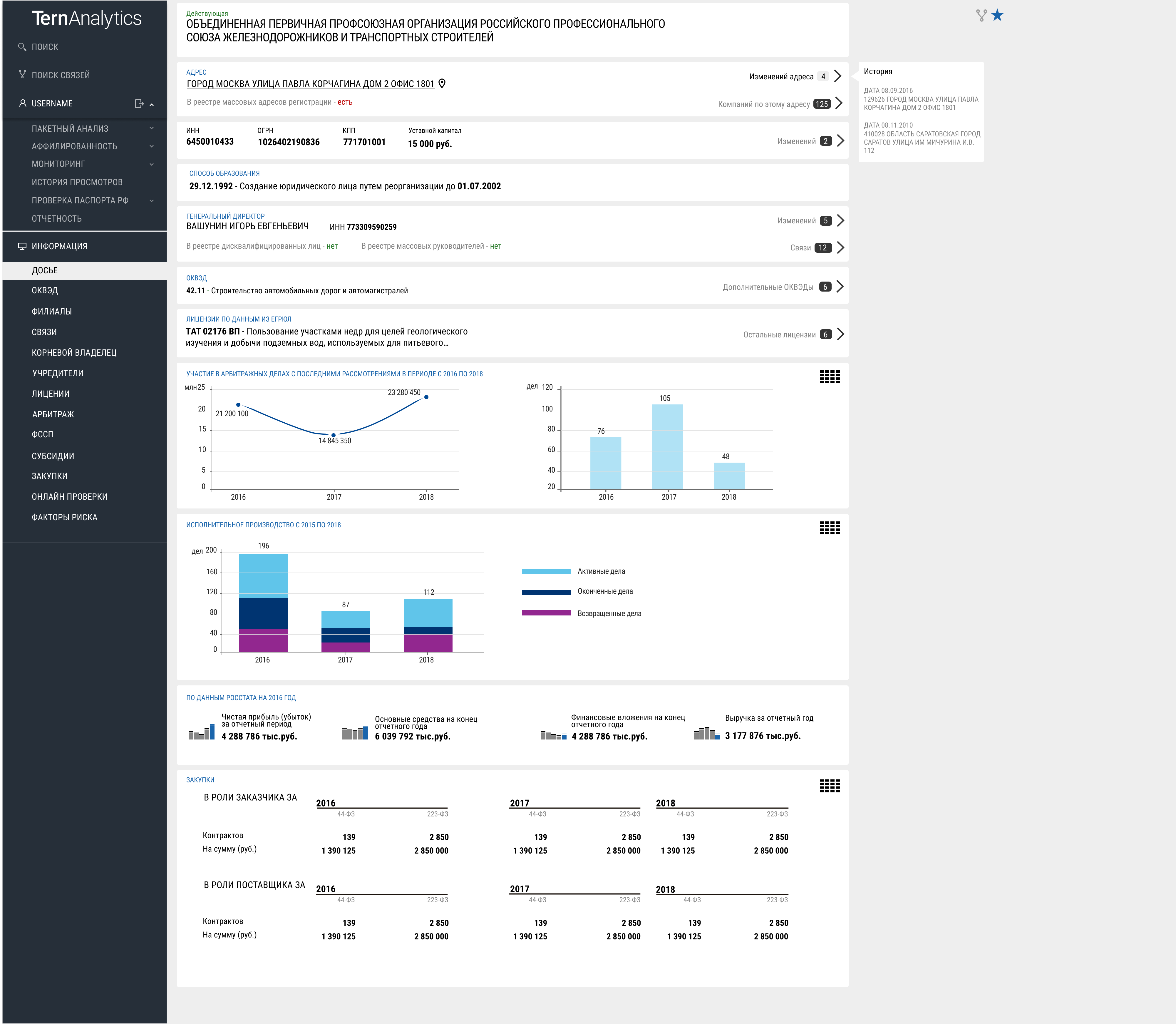The image size is (1176, 1024).
Task: Click the TernAnalytics logo
Action: [x=87, y=18]
